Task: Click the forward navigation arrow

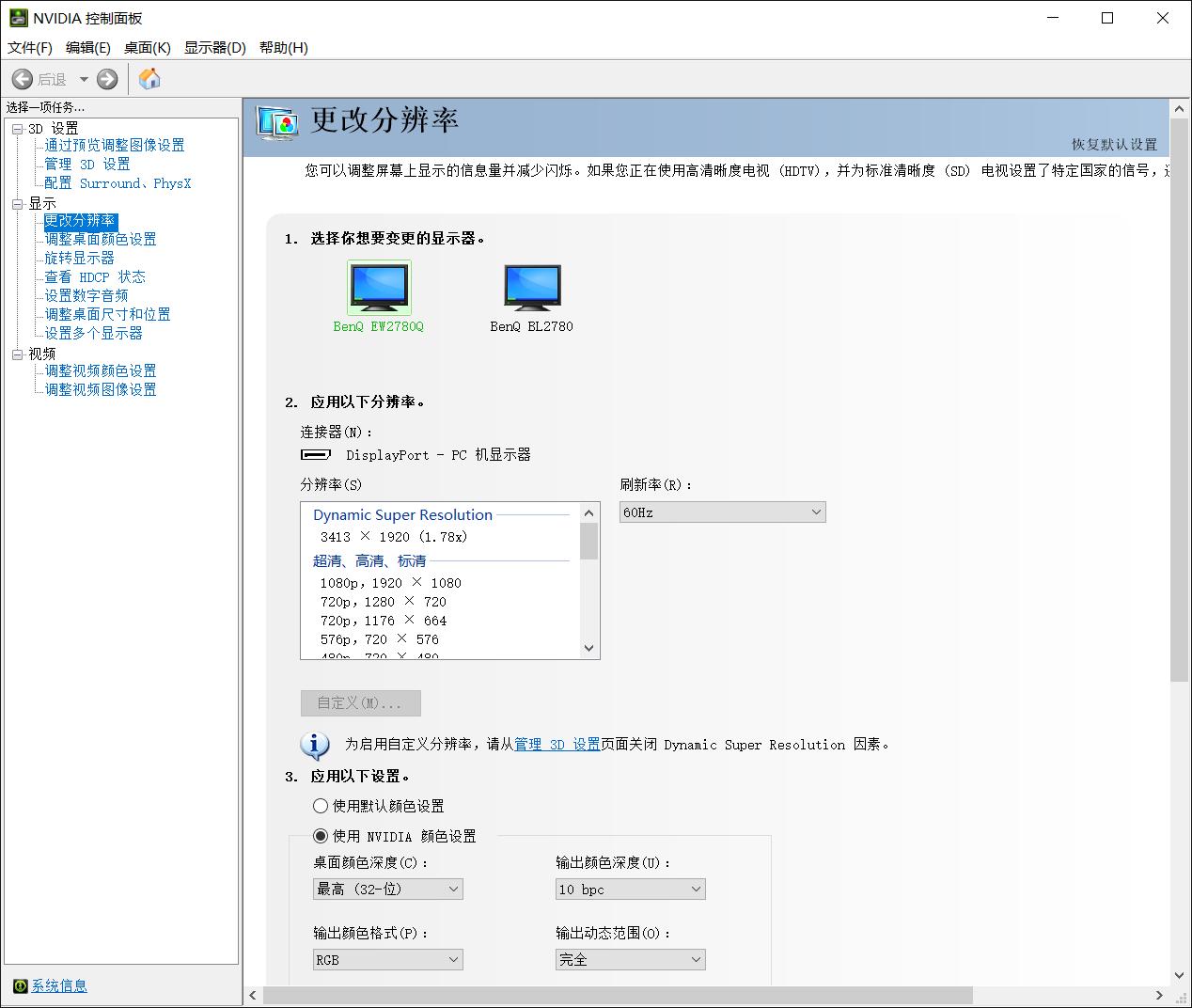Action: pos(106,79)
